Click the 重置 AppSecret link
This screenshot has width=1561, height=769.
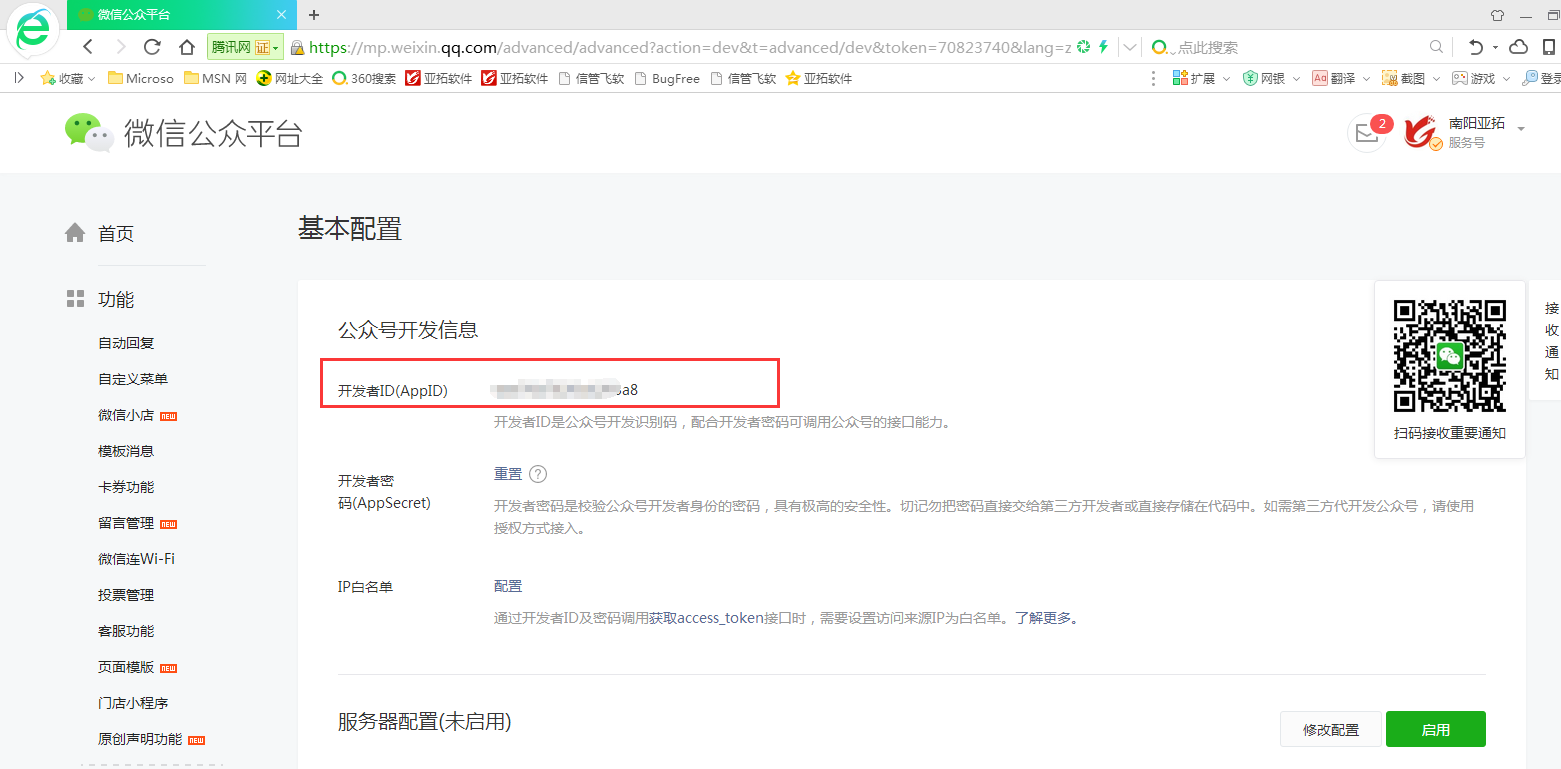508,474
